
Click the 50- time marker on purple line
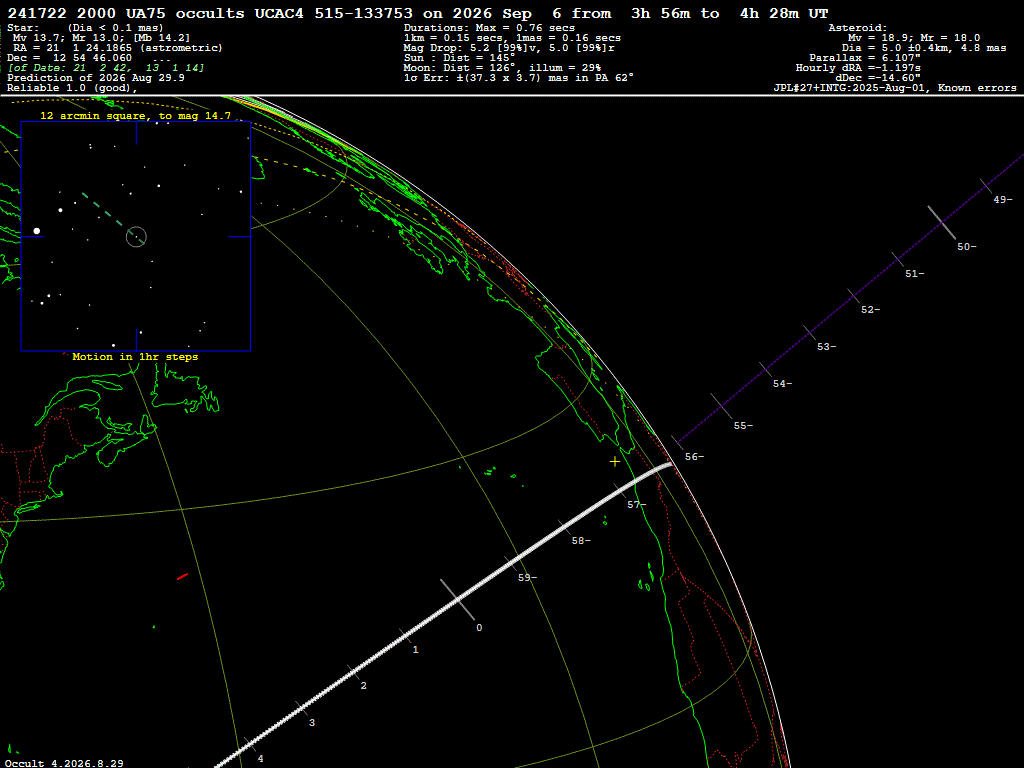967,246
